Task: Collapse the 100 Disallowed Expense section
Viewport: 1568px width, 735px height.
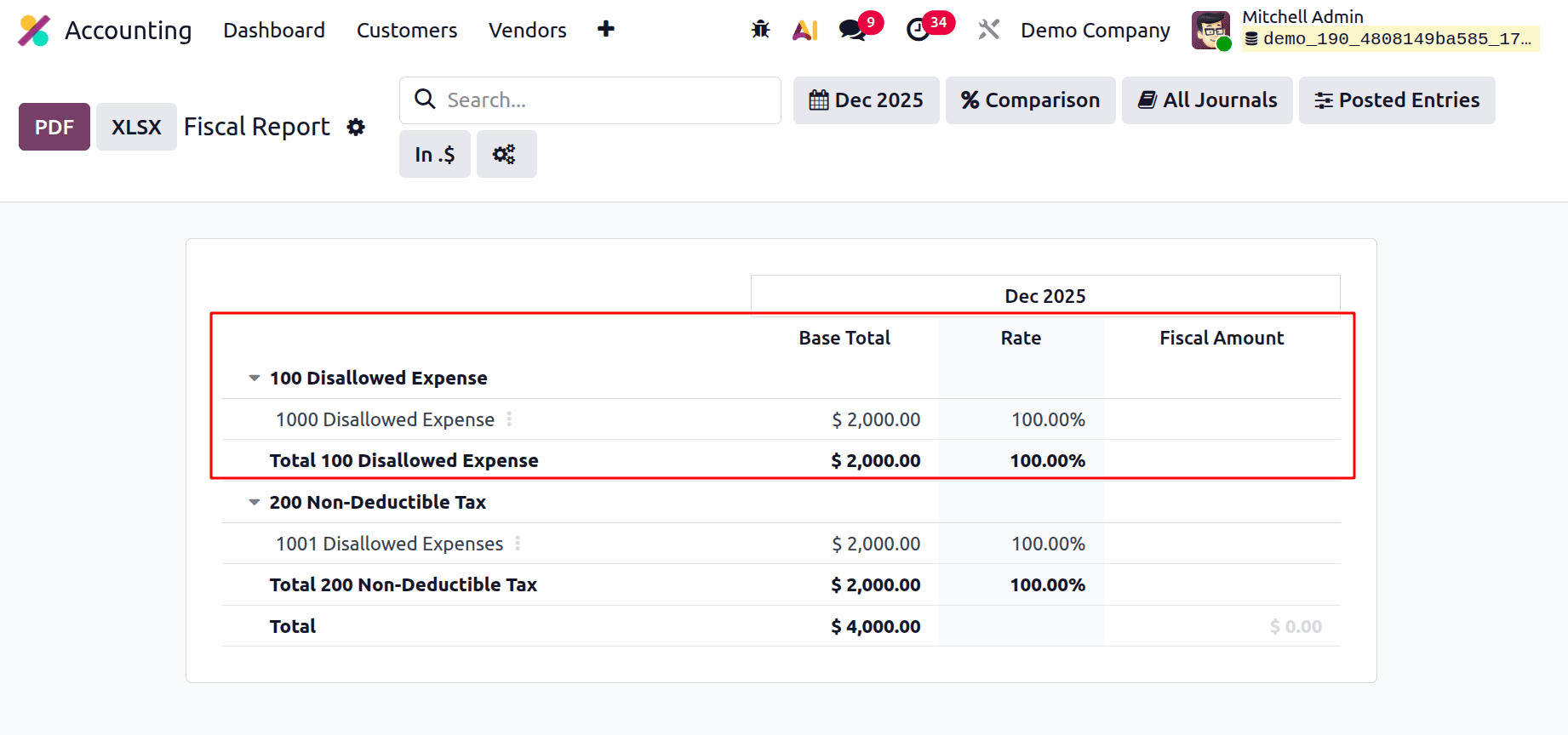Action: tap(254, 378)
